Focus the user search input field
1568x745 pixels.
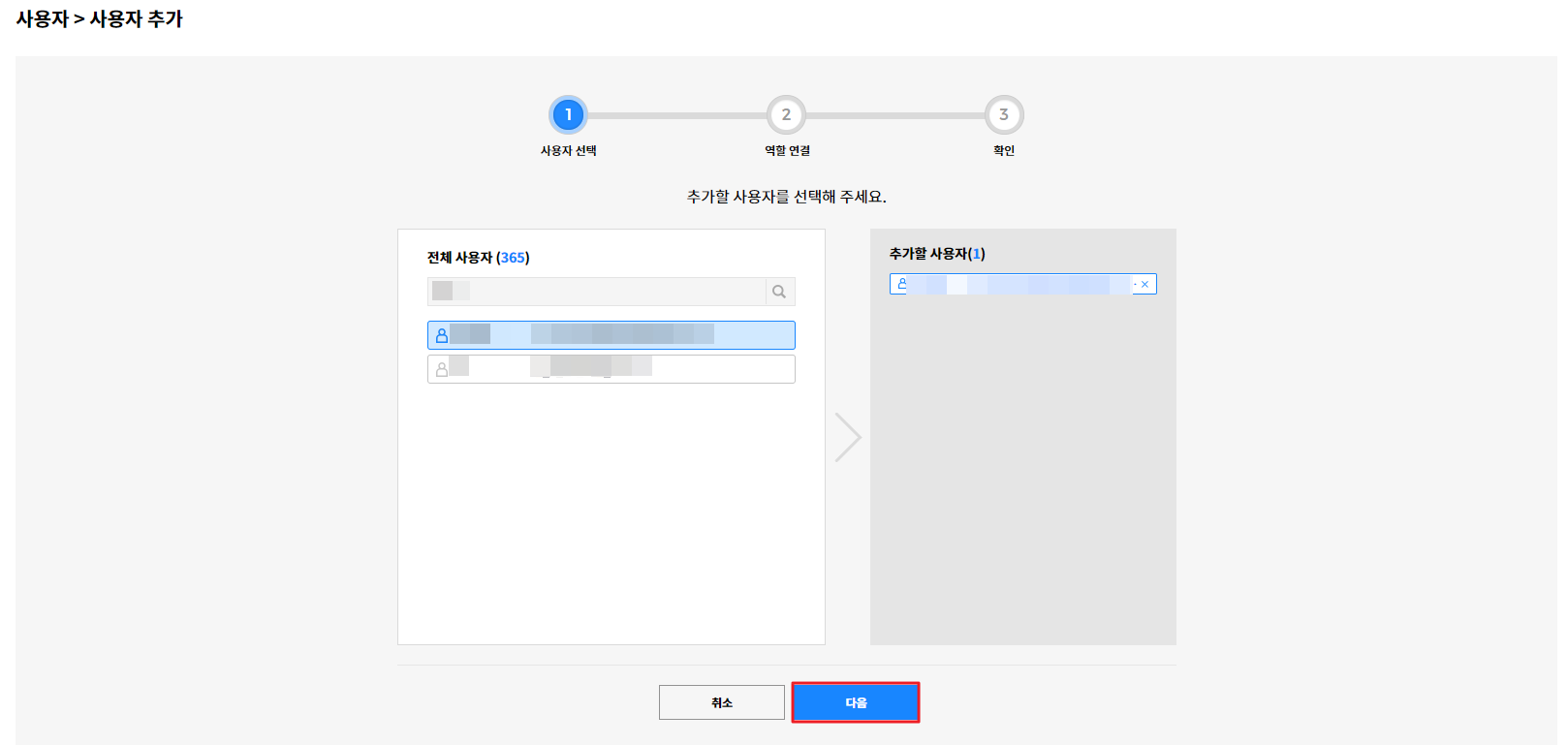[596, 292]
